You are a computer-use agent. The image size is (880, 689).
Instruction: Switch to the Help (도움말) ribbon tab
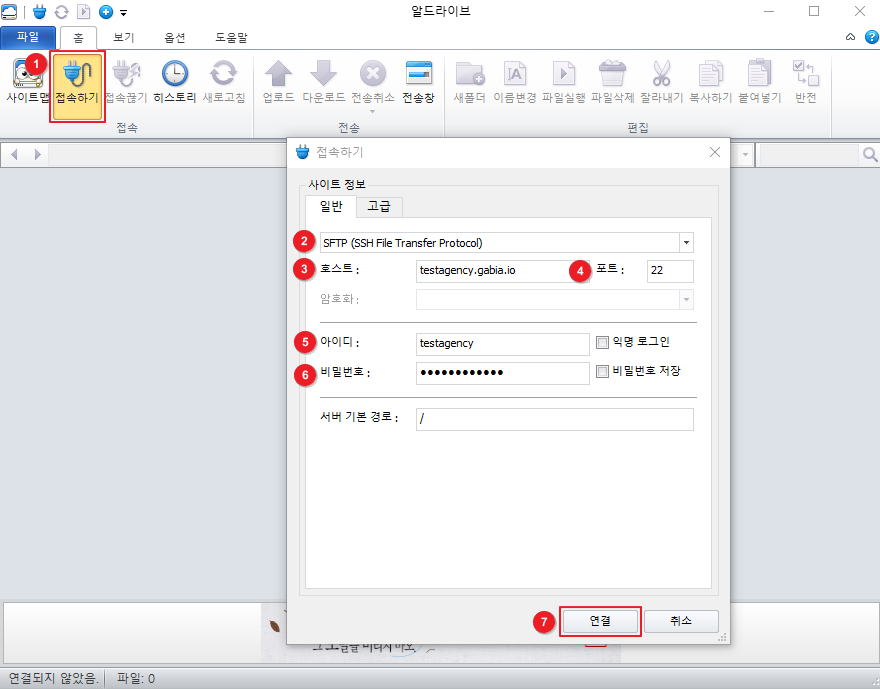(231, 38)
